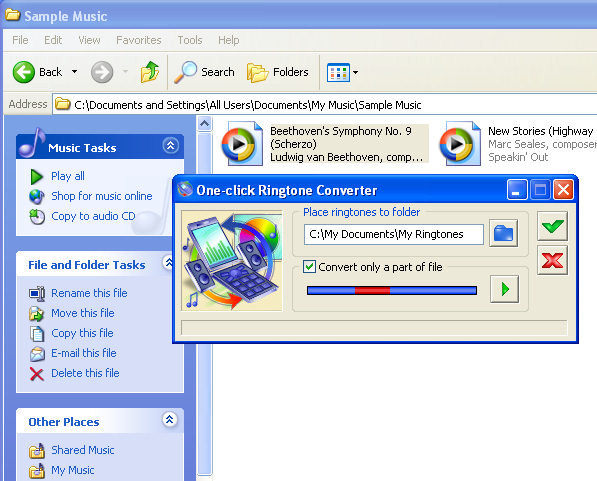This screenshot has width=597, height=481.
Task: Toggle the Folders pane button
Action: pos(278,72)
